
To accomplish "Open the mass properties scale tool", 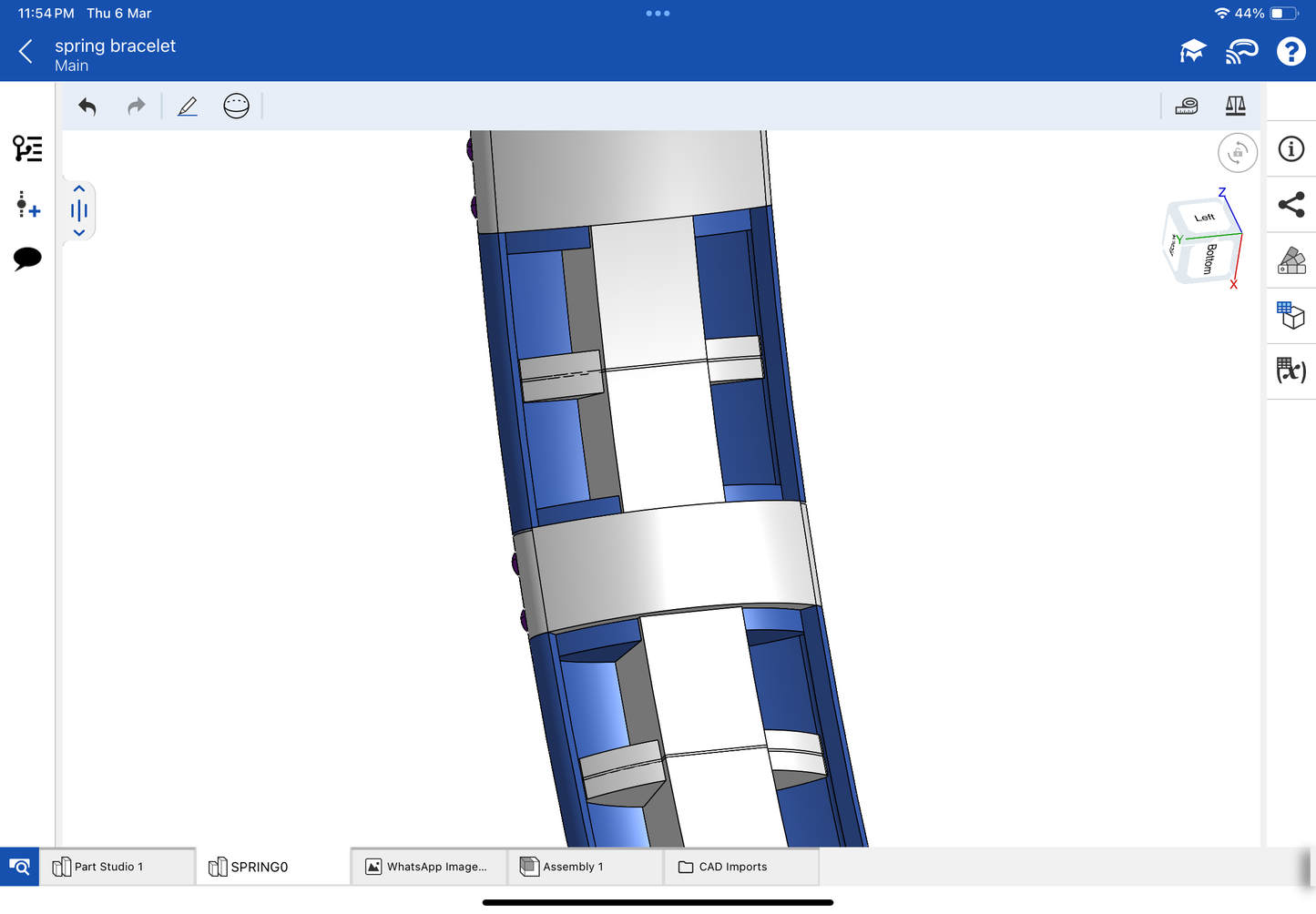I will (x=1235, y=107).
